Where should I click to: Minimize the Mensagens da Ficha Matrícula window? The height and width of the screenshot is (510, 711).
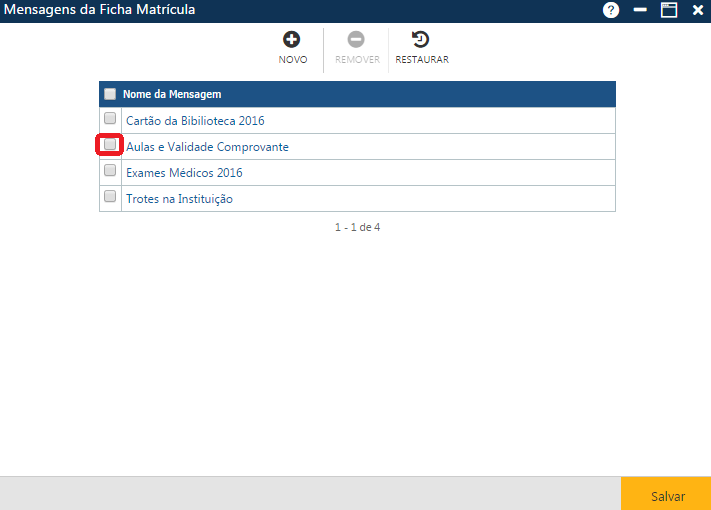coord(640,10)
